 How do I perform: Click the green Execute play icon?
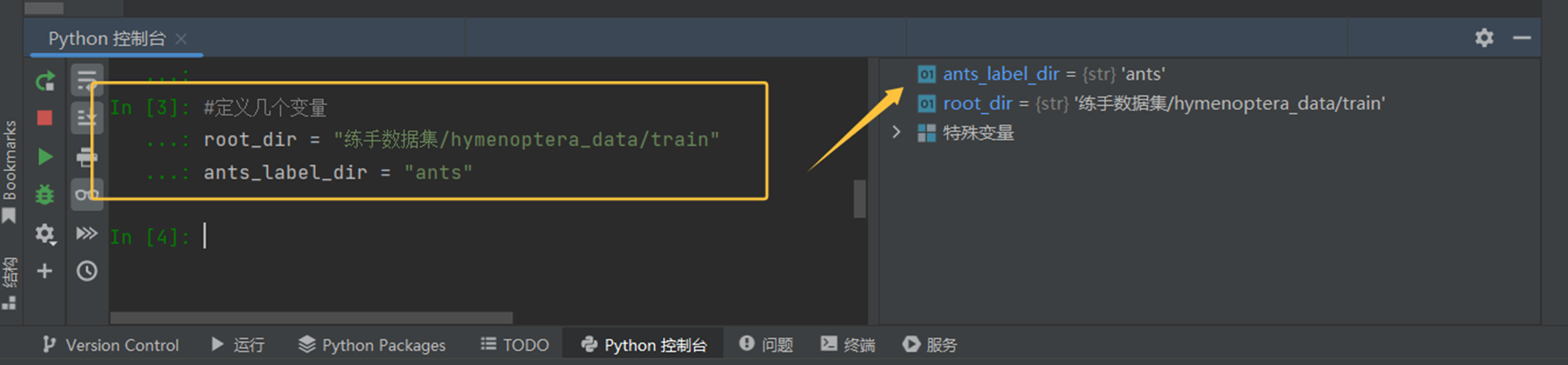[45, 157]
